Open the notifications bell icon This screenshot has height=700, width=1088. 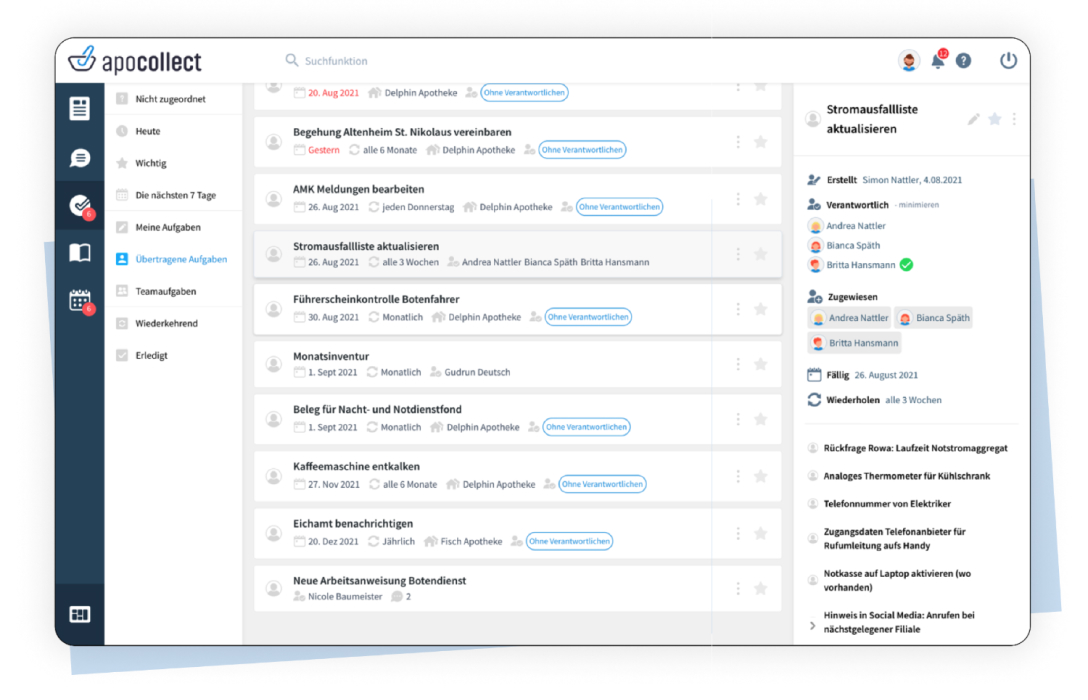937,61
